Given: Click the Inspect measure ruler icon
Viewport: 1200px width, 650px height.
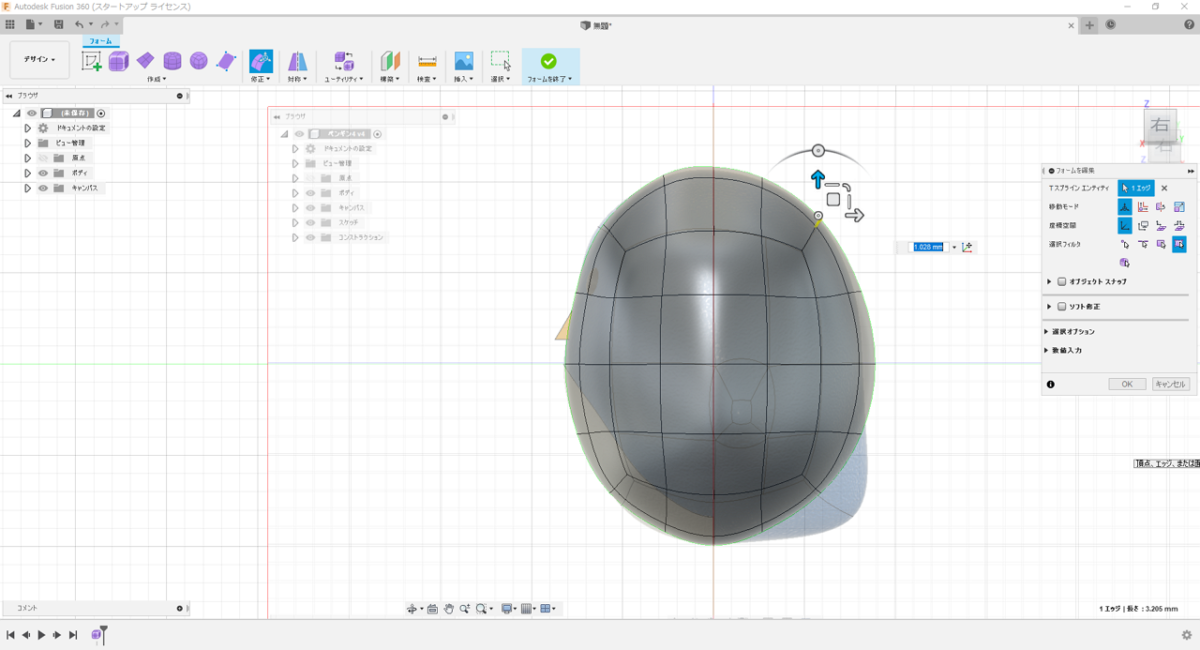Looking at the screenshot, I should coord(427,61).
